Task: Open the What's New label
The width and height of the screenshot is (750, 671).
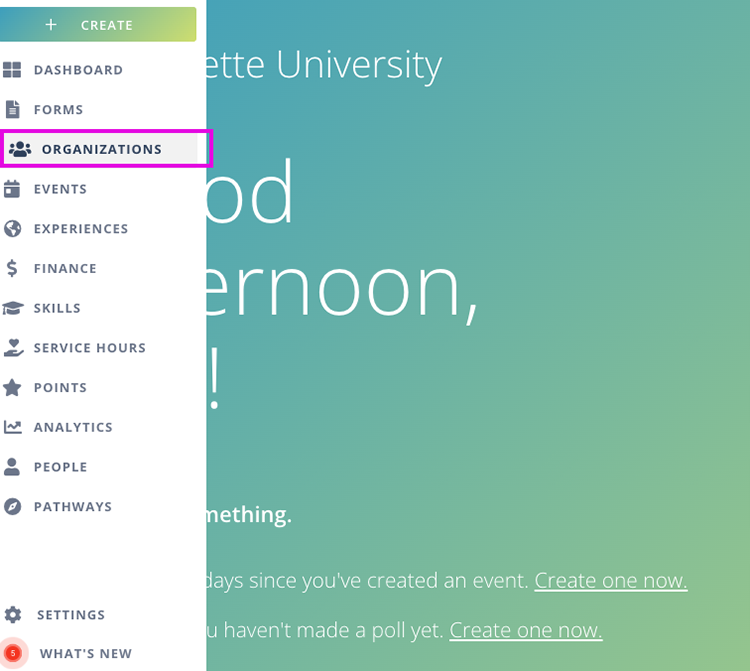Action: (86, 654)
